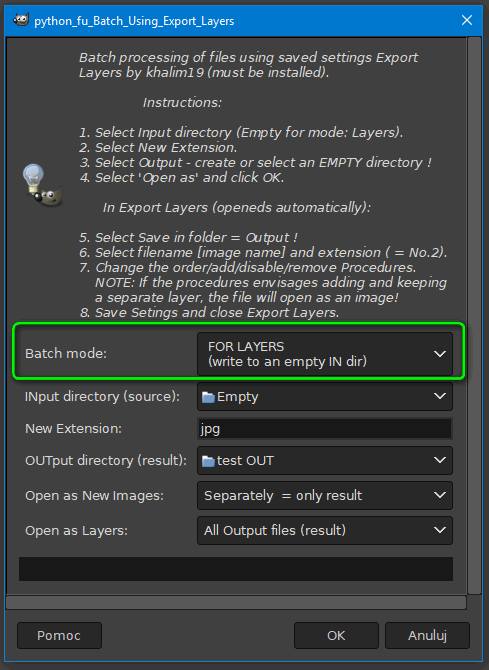Click the lightbulb Wilber hint icon
489x670 pixels.
(x=42, y=185)
